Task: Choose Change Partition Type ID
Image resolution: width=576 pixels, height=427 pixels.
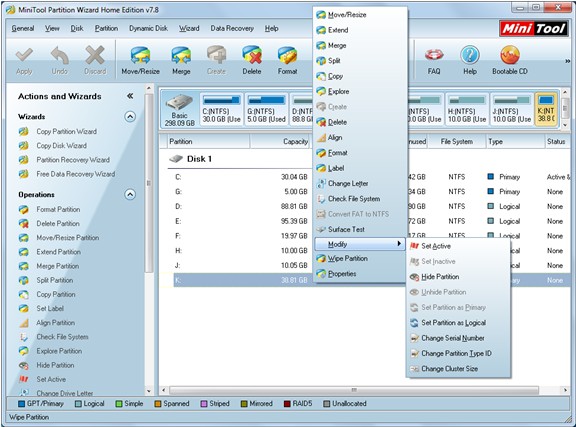Action: pyautogui.click(x=458, y=354)
